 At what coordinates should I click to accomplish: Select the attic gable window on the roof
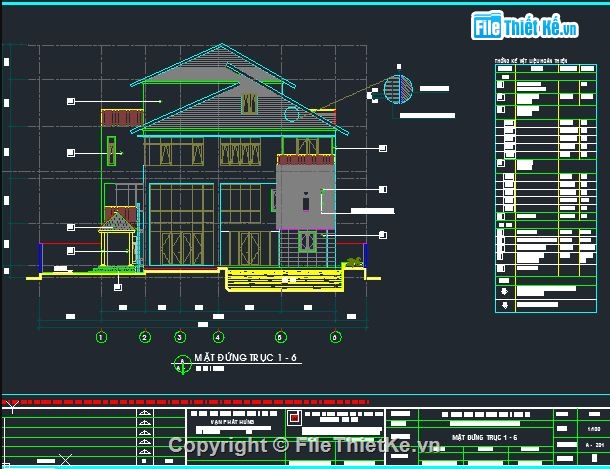pos(249,103)
